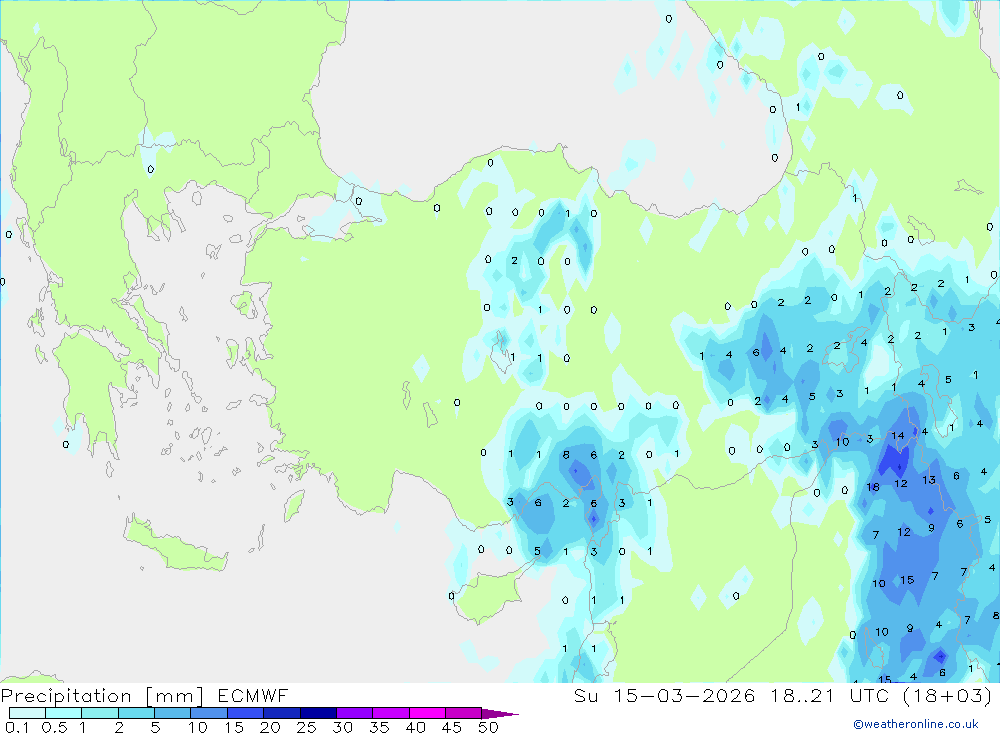Select the 10–15 mm legend color box
1000x733 pixels.
(209, 713)
